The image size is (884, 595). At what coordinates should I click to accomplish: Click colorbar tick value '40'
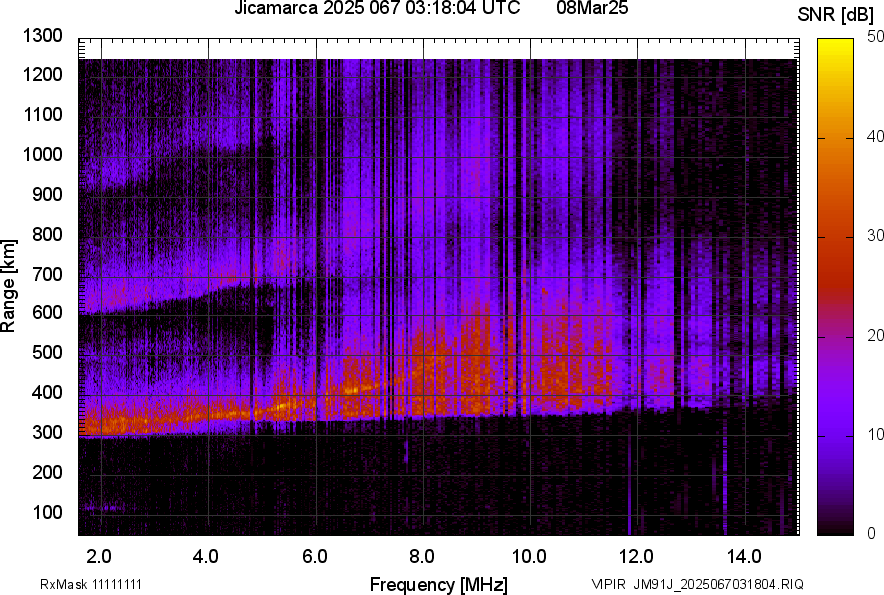tap(876, 136)
